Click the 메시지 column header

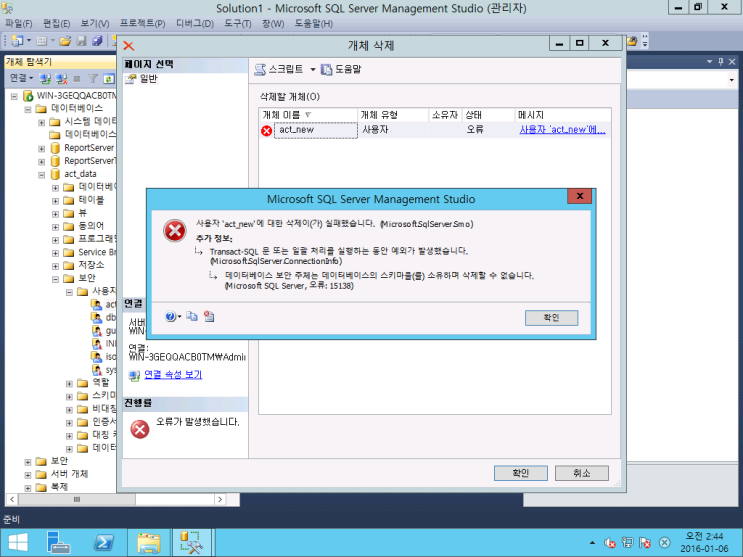563,115
